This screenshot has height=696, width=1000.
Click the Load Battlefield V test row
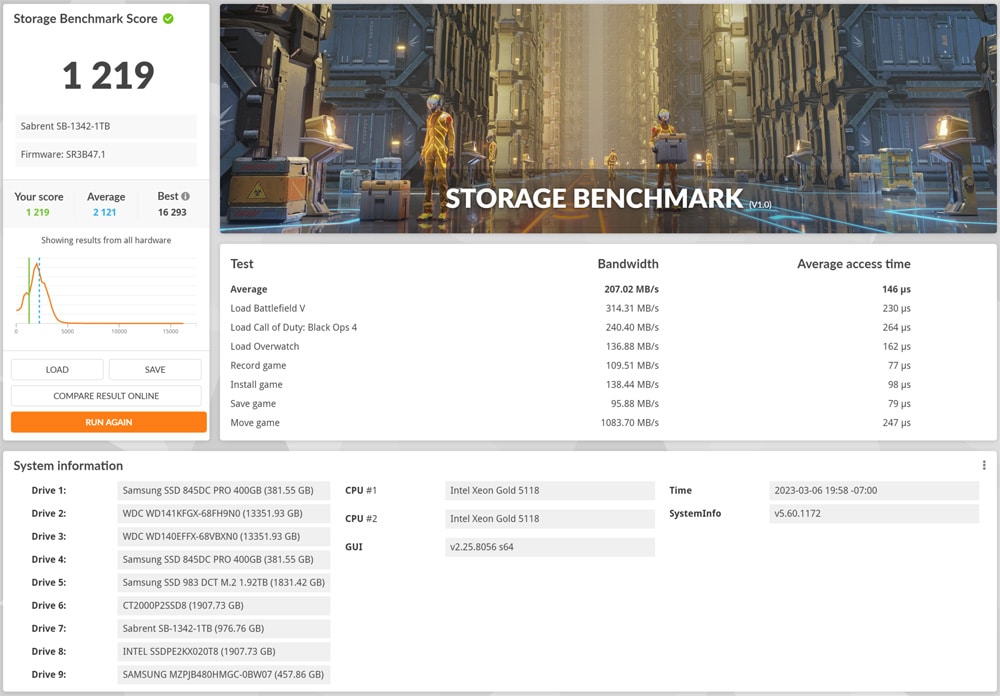(x=570, y=308)
